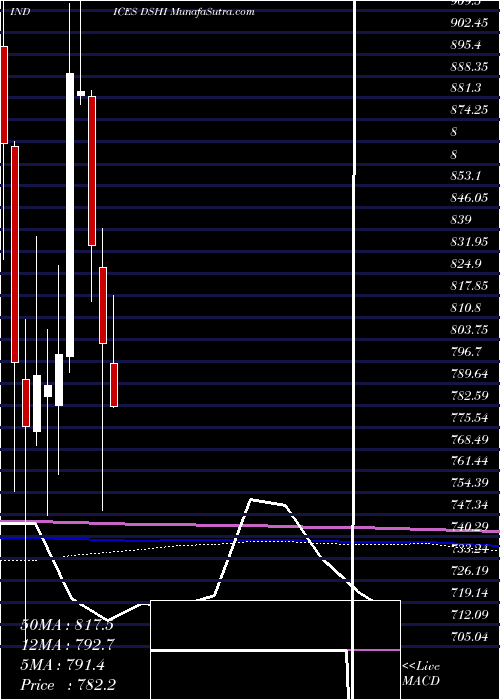Image resolution: width=500 pixels, height=700 pixels.
Task: Click the 761.44 price axis label
Action: (469, 461)
